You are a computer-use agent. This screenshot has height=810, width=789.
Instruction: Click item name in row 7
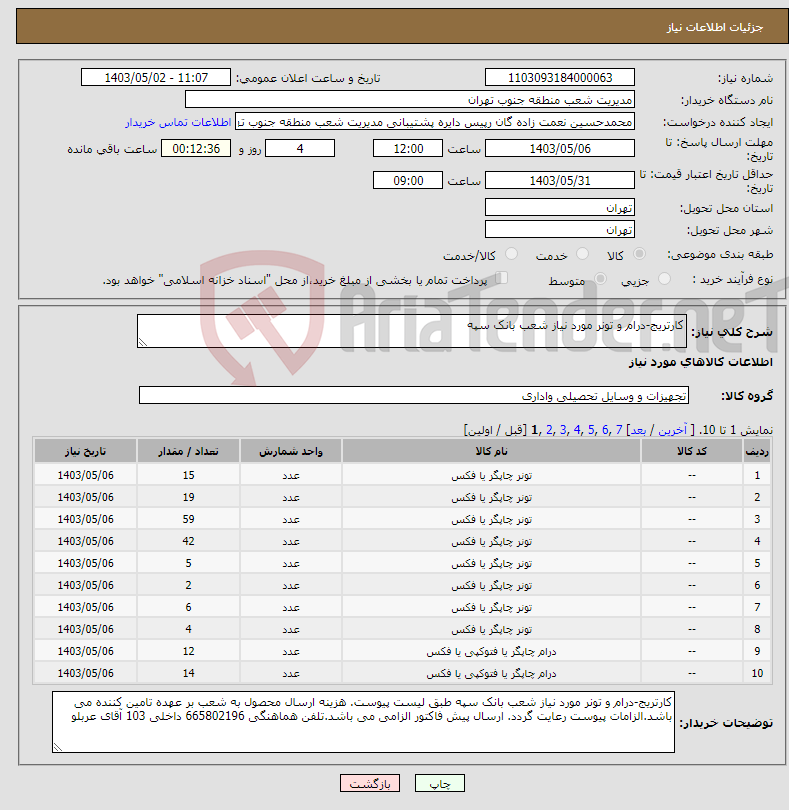[491, 607]
